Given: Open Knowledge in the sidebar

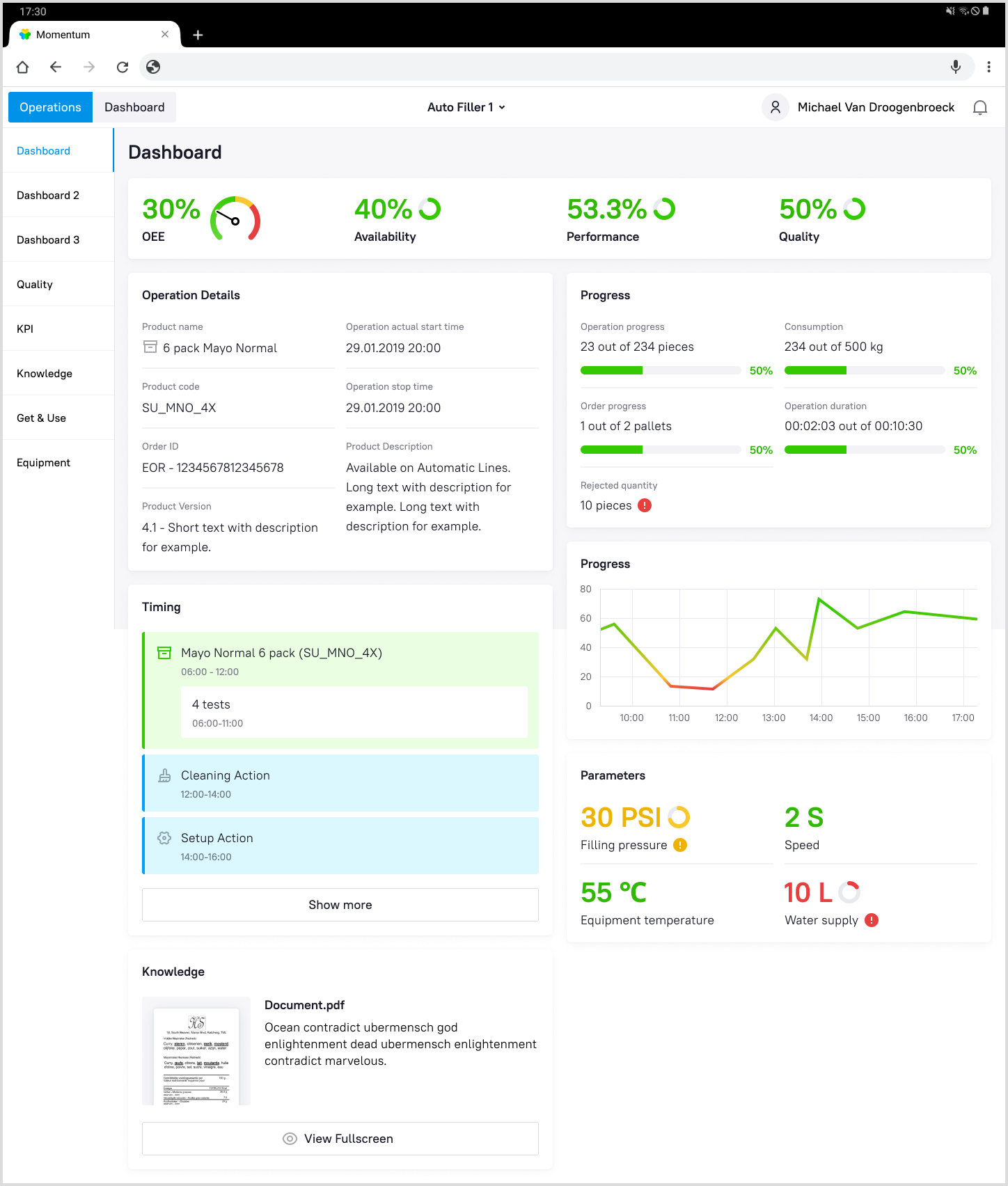Looking at the screenshot, I should click(58, 373).
